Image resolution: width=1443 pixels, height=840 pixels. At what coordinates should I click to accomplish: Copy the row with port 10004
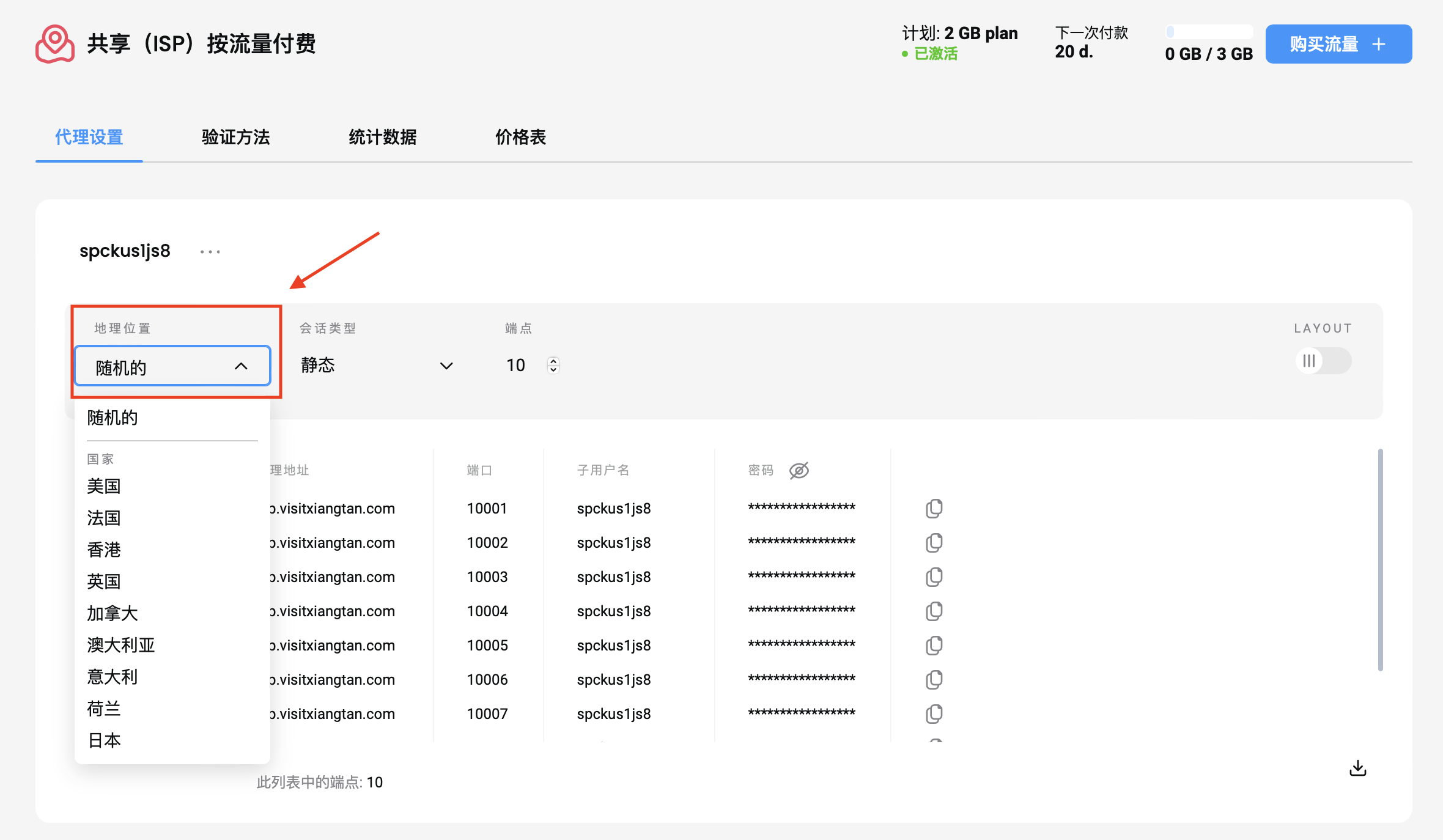pos(934,611)
